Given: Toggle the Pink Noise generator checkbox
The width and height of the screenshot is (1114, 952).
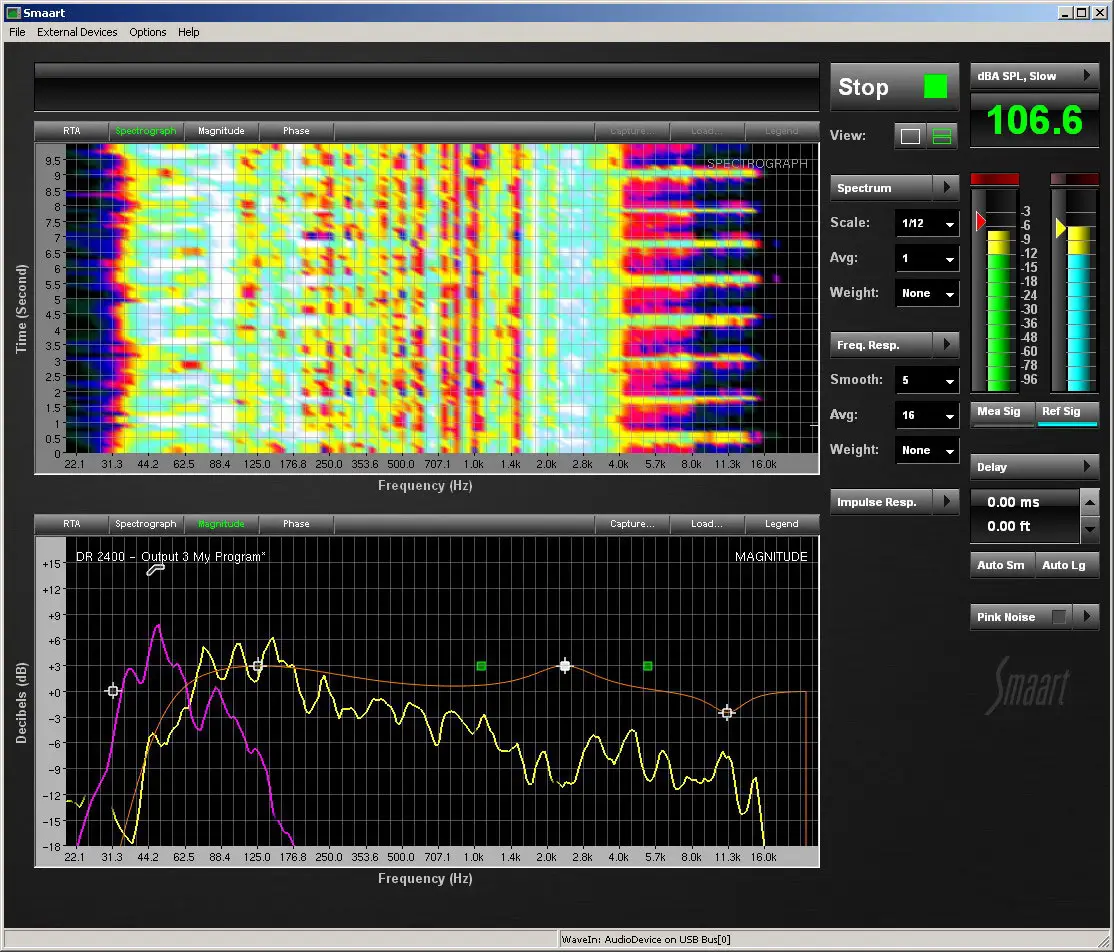Looking at the screenshot, I should (x=1059, y=617).
